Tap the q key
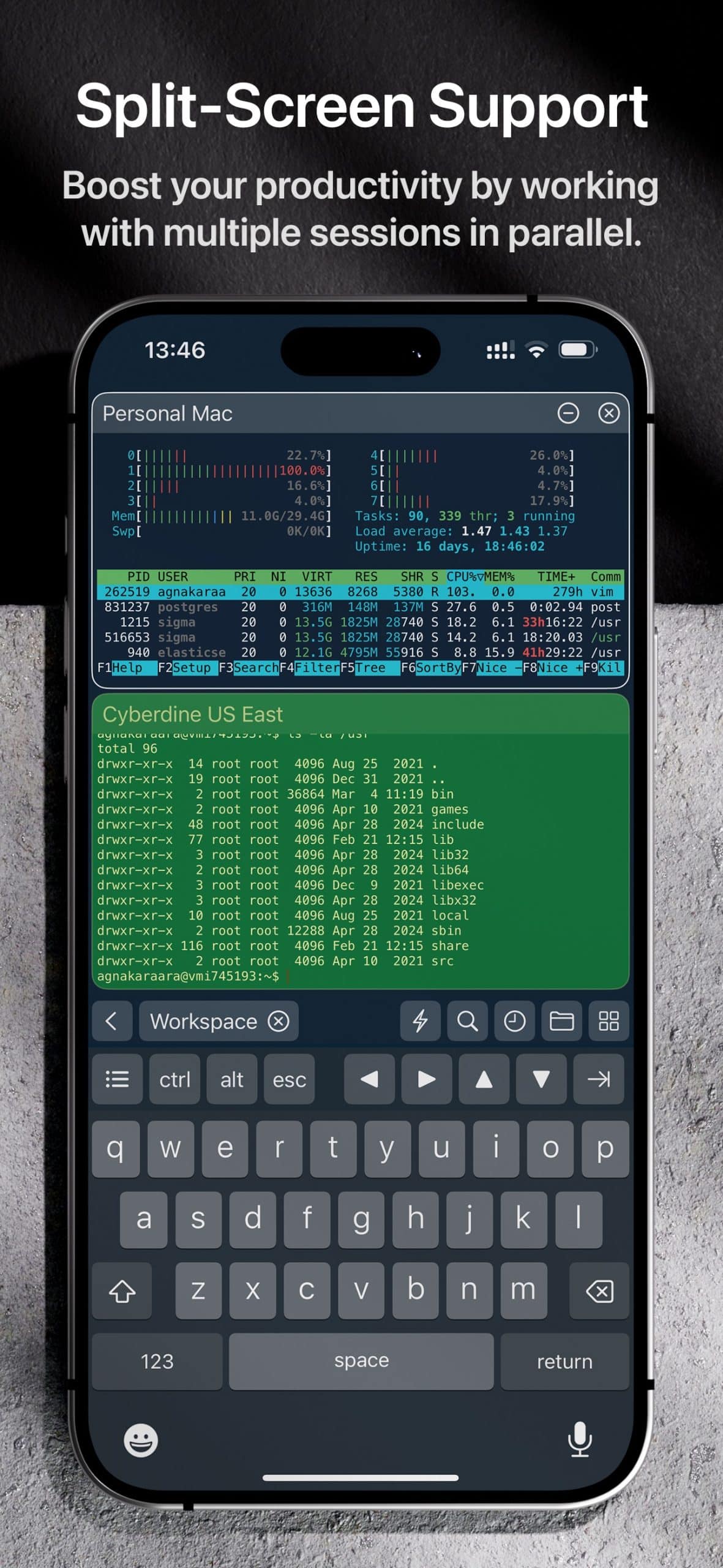The height and width of the screenshot is (1568, 723). point(116,1149)
